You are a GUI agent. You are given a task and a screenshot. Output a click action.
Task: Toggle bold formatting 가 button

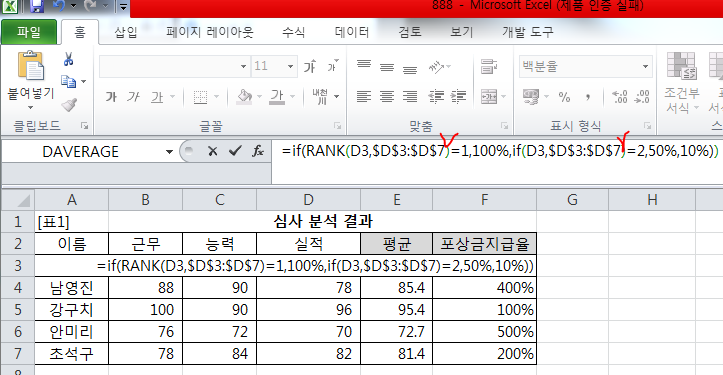[111, 97]
